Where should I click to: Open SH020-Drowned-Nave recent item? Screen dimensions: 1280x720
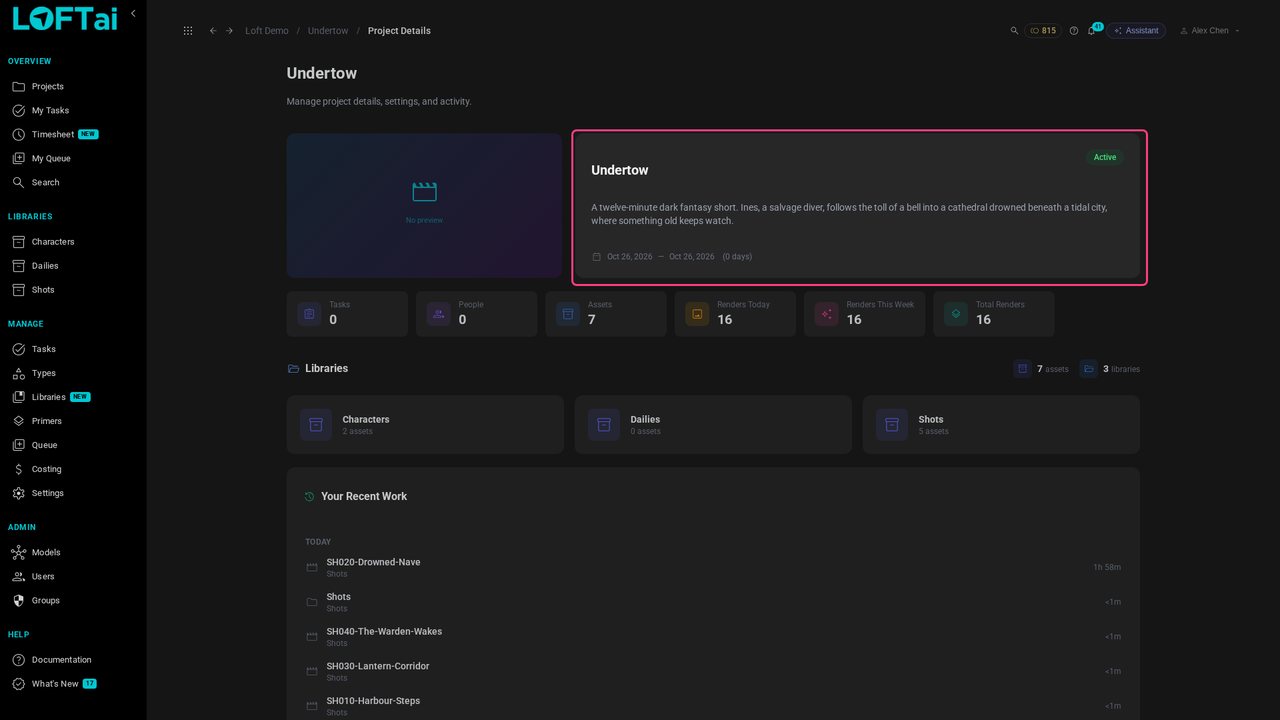(713, 567)
